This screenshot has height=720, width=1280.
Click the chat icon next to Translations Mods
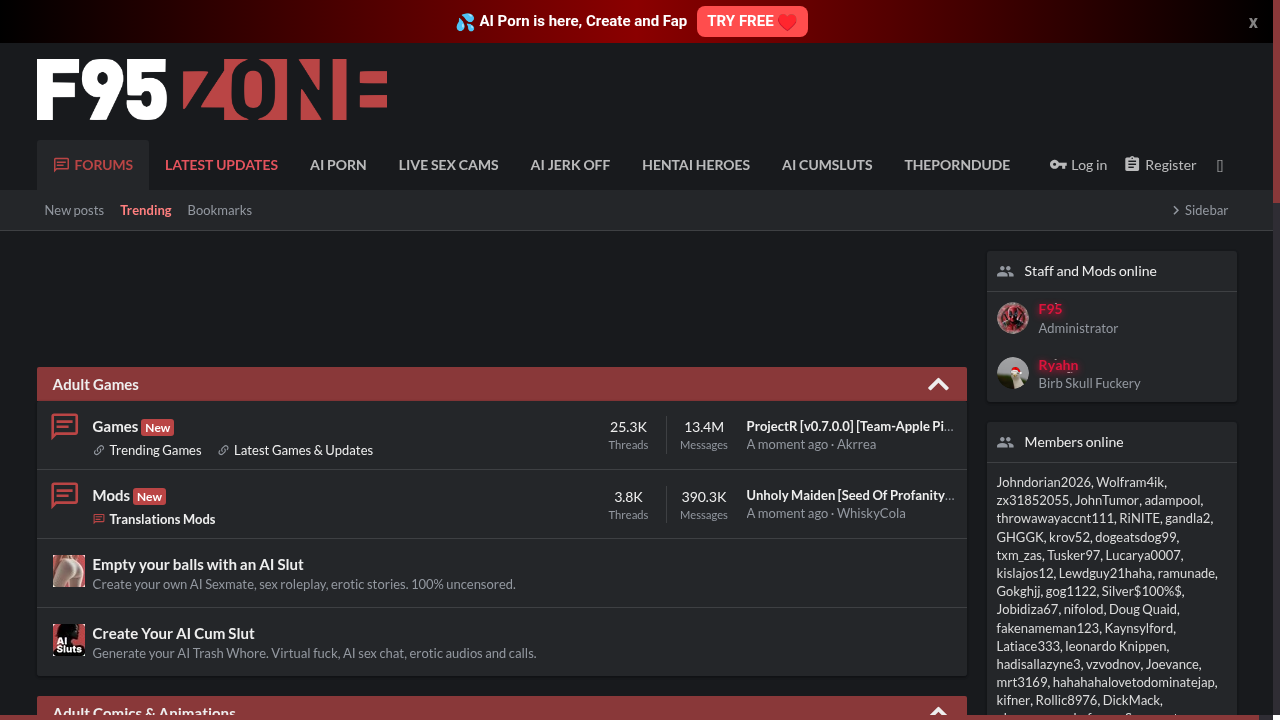pos(99,519)
